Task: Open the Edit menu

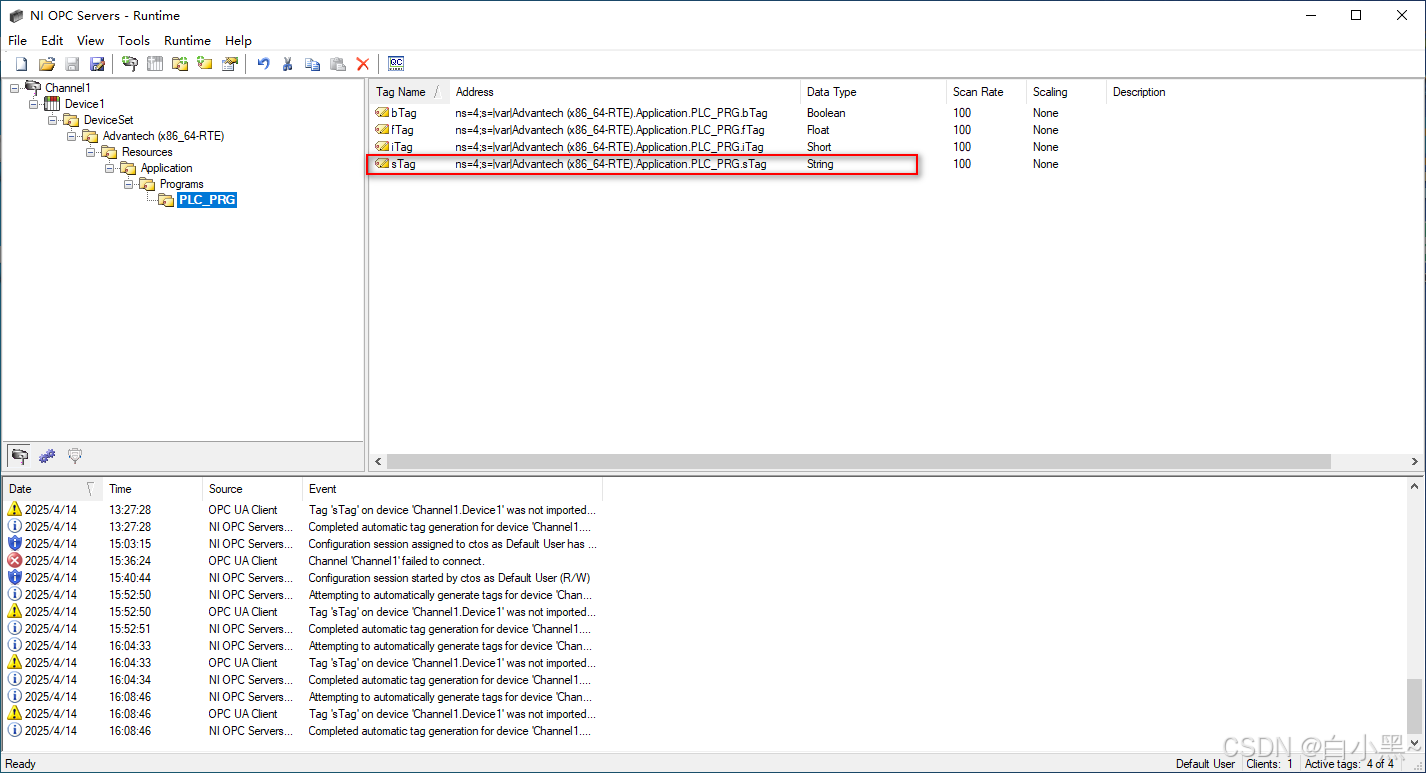Action: (52, 41)
